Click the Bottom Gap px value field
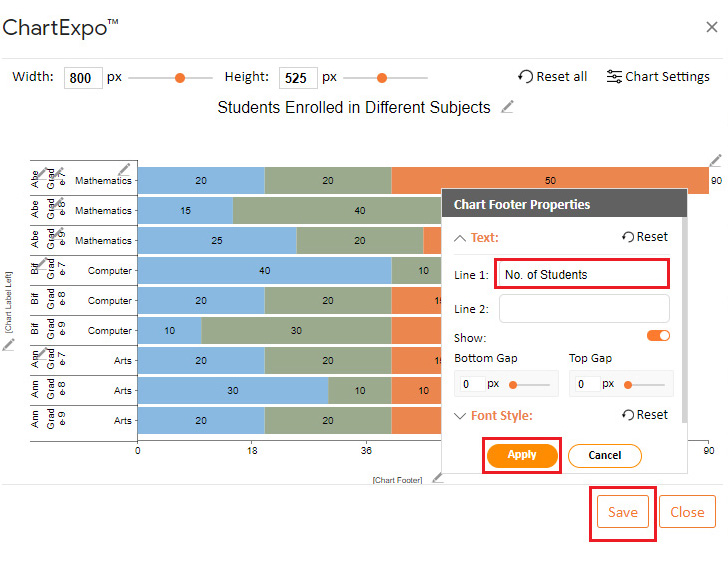 [473, 384]
